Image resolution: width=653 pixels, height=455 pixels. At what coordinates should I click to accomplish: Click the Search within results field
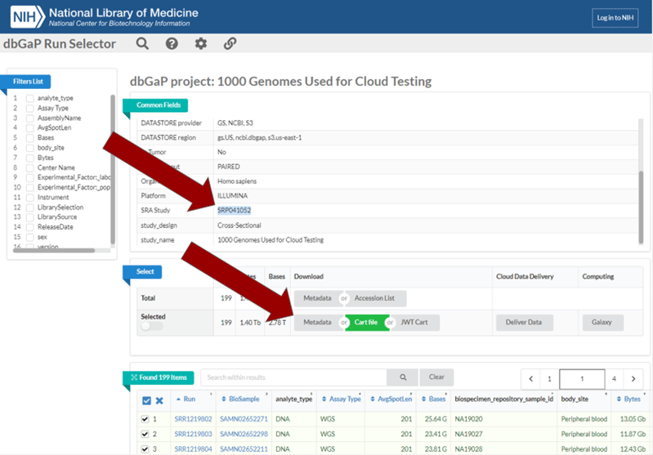pos(294,377)
